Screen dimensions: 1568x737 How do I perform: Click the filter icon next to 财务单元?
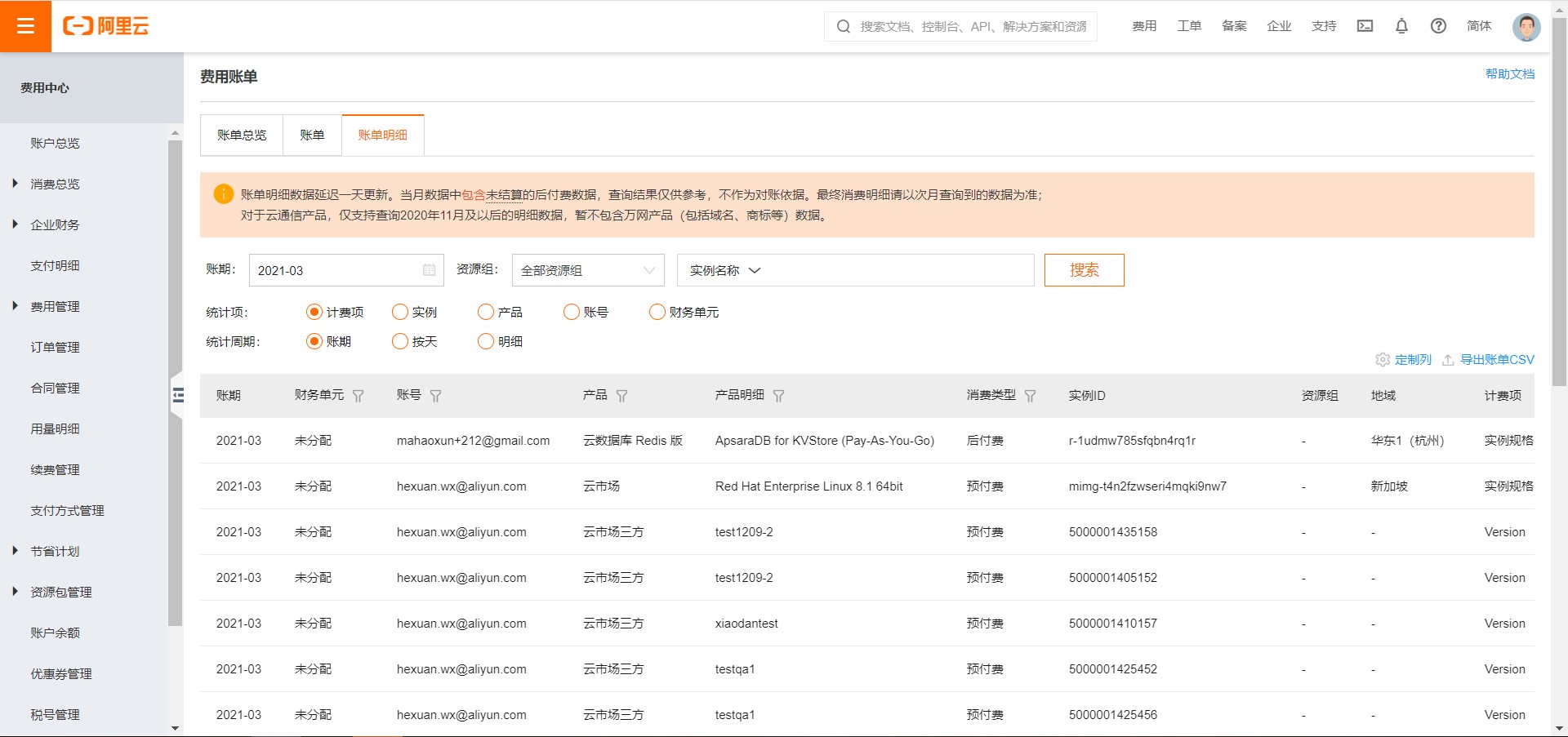(x=358, y=396)
